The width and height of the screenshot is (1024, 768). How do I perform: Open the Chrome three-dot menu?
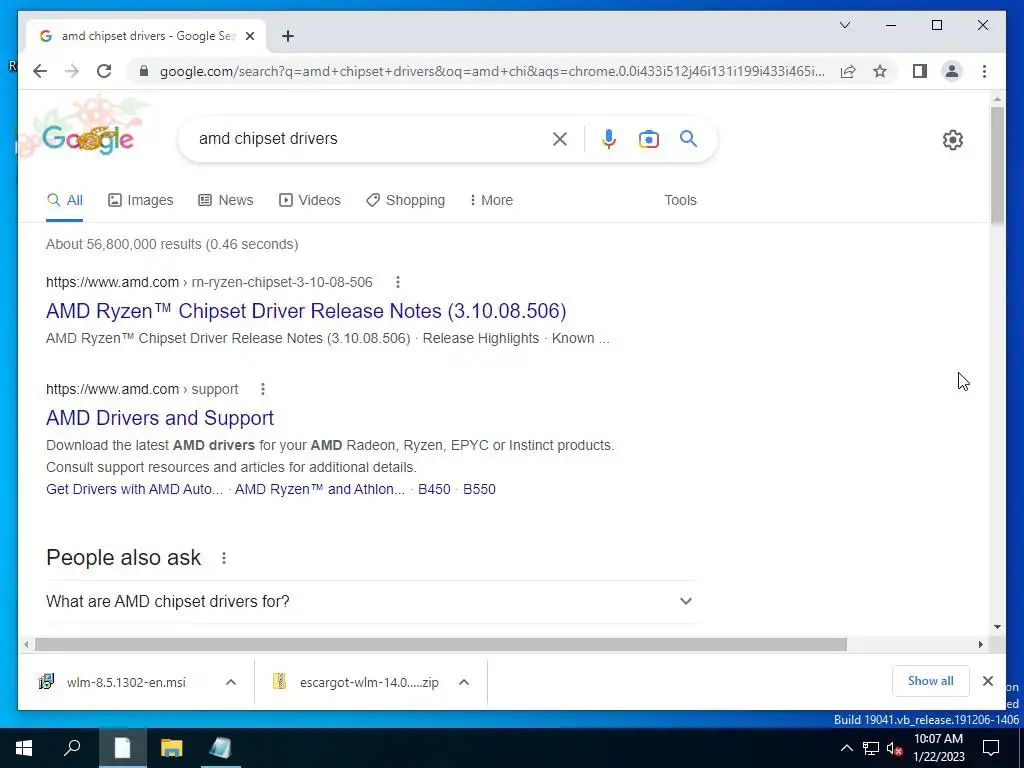pyautogui.click(x=984, y=71)
